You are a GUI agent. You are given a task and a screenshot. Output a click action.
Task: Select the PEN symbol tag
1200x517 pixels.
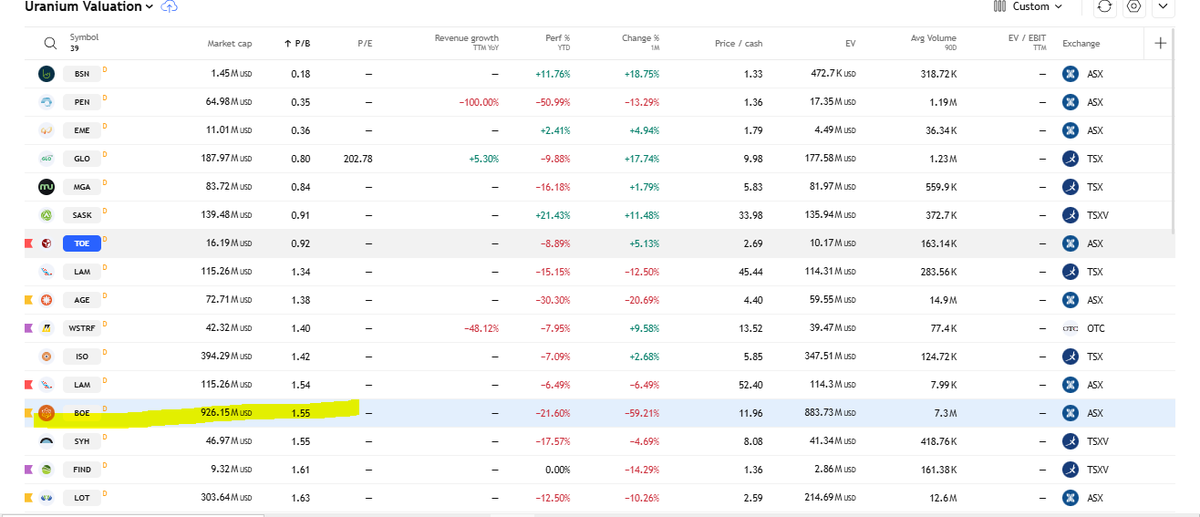click(x=81, y=102)
